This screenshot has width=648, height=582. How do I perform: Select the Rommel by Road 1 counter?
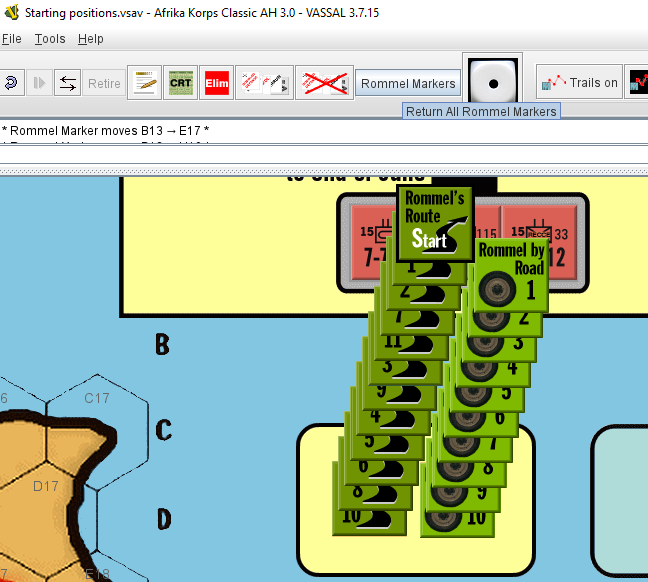coord(512,274)
